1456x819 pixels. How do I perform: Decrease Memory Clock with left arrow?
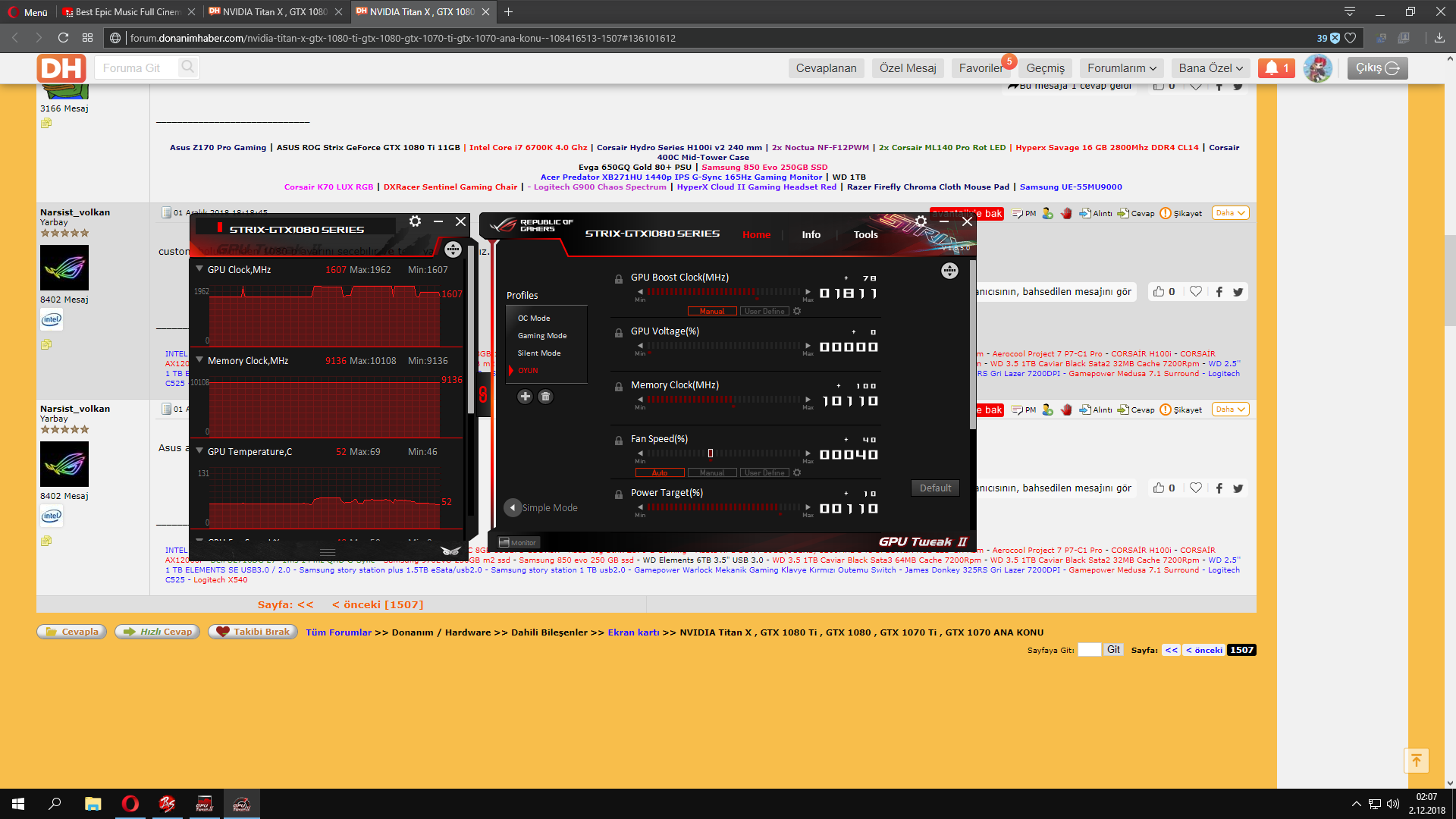pos(640,400)
